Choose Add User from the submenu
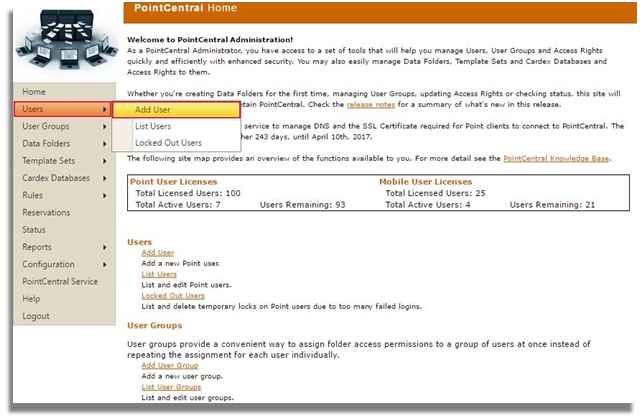The height and width of the screenshot is (420, 640). click(x=176, y=110)
